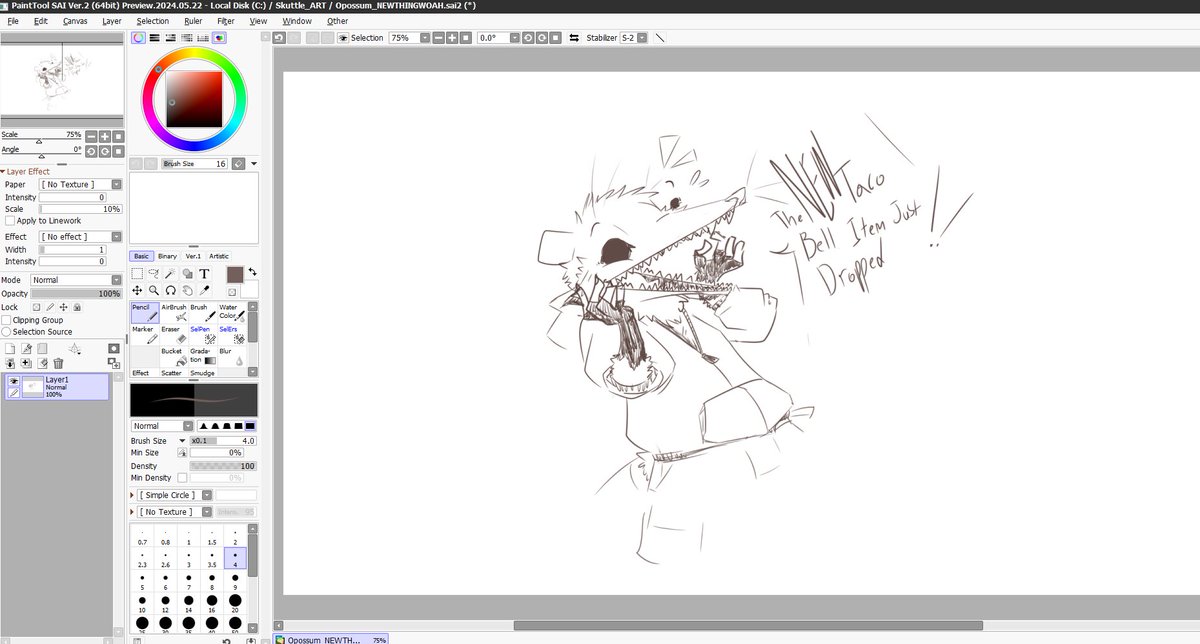
Task: Hide Layer1 with its eye icon
Action: 14,381
